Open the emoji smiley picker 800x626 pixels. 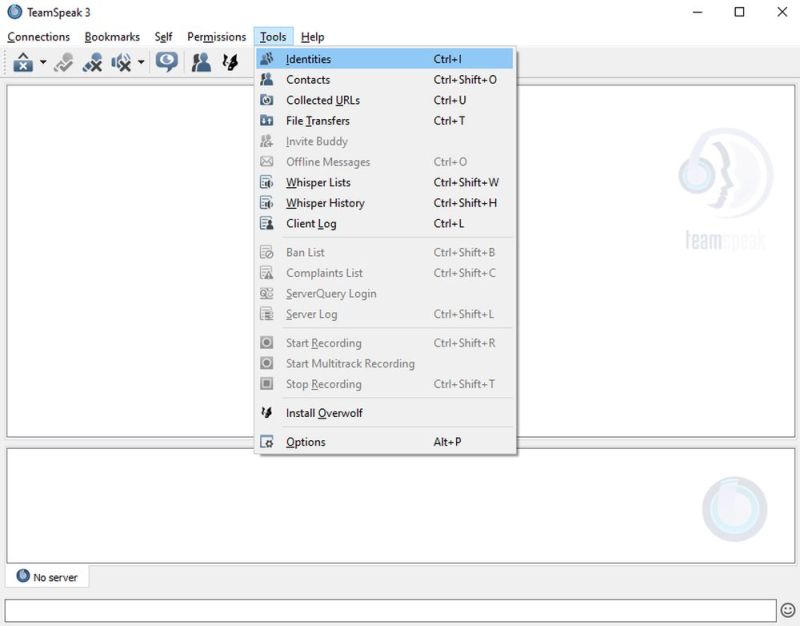tap(788, 610)
